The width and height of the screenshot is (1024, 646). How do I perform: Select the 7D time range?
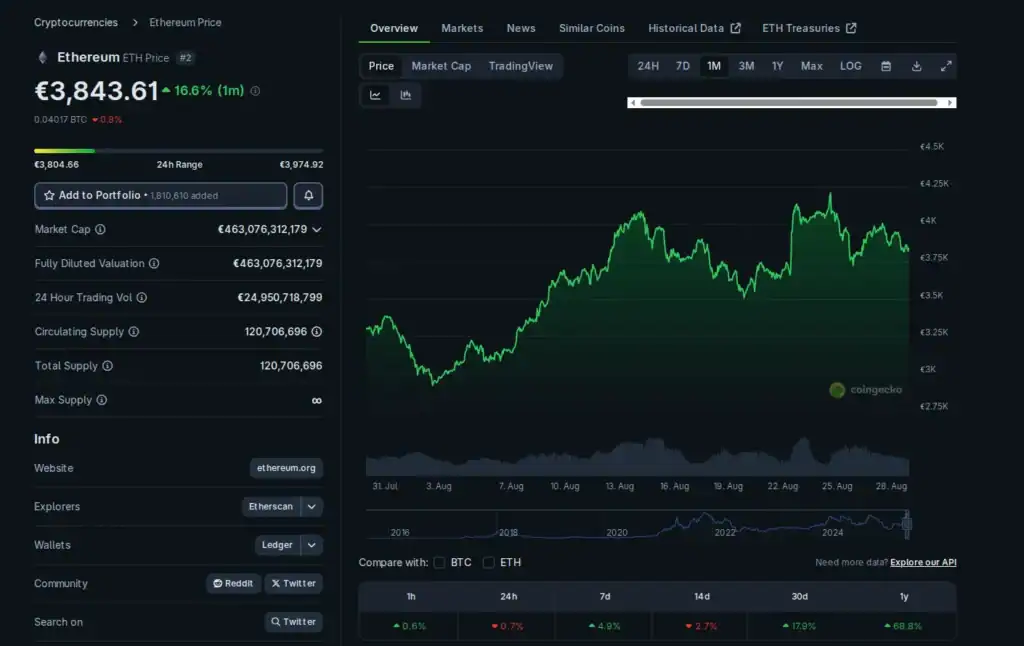(x=683, y=66)
